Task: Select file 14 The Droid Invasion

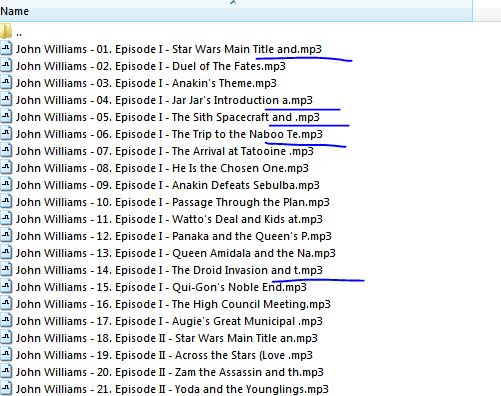Action: click(x=169, y=270)
